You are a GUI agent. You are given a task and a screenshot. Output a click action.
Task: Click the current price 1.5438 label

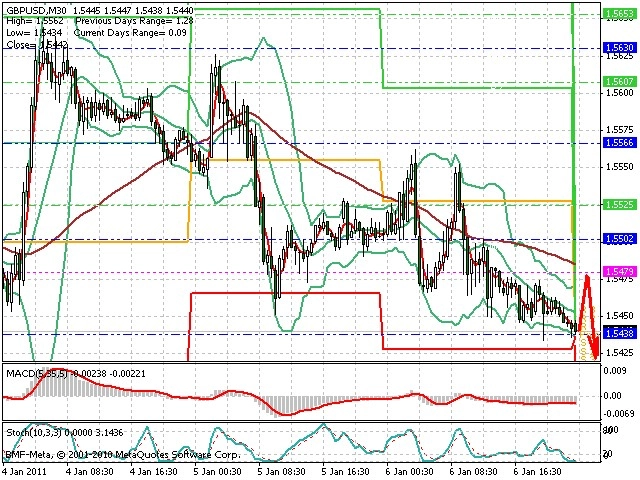click(619, 333)
